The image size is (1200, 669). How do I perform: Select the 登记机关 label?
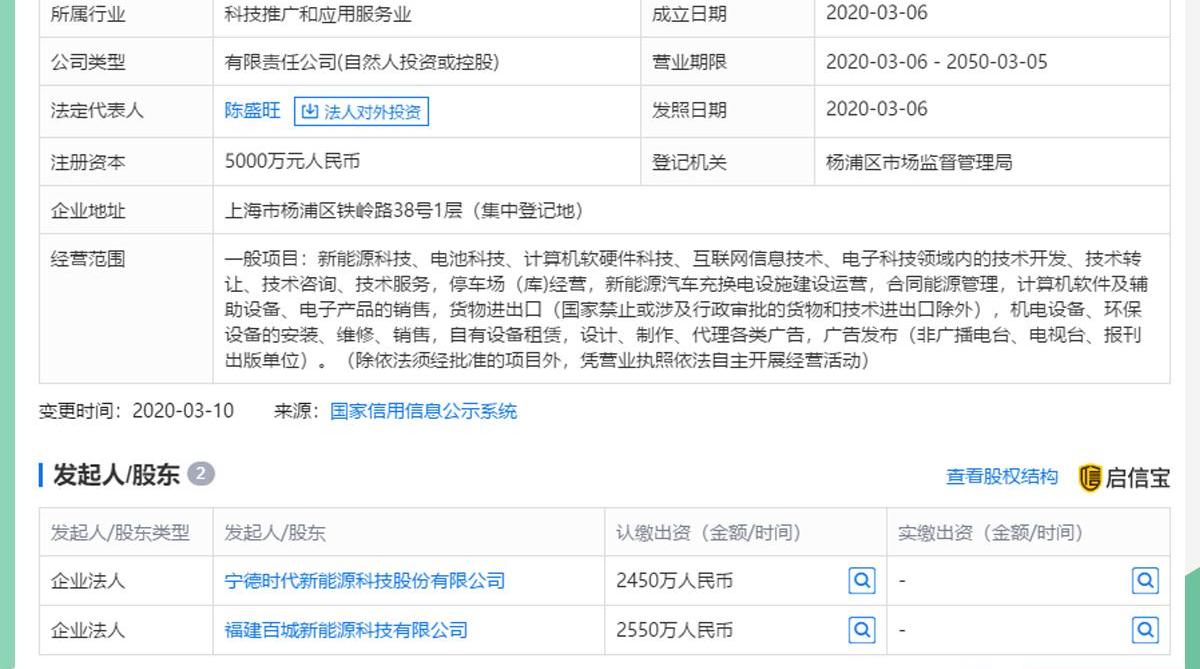click(690, 161)
